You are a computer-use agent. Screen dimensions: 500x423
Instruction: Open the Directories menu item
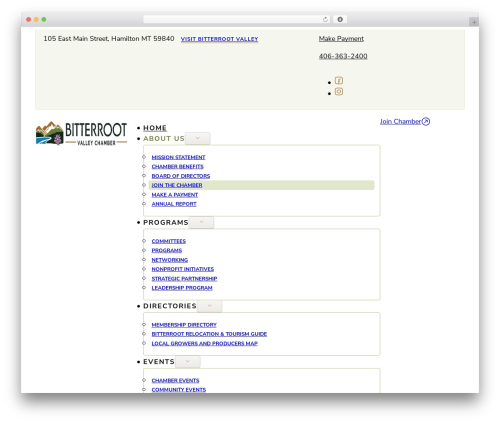(170, 306)
